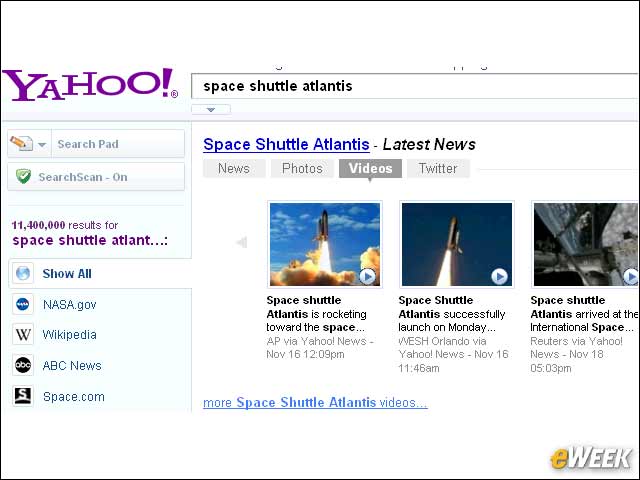Open more Space Shuttle Atlantis videos link

click(x=315, y=402)
